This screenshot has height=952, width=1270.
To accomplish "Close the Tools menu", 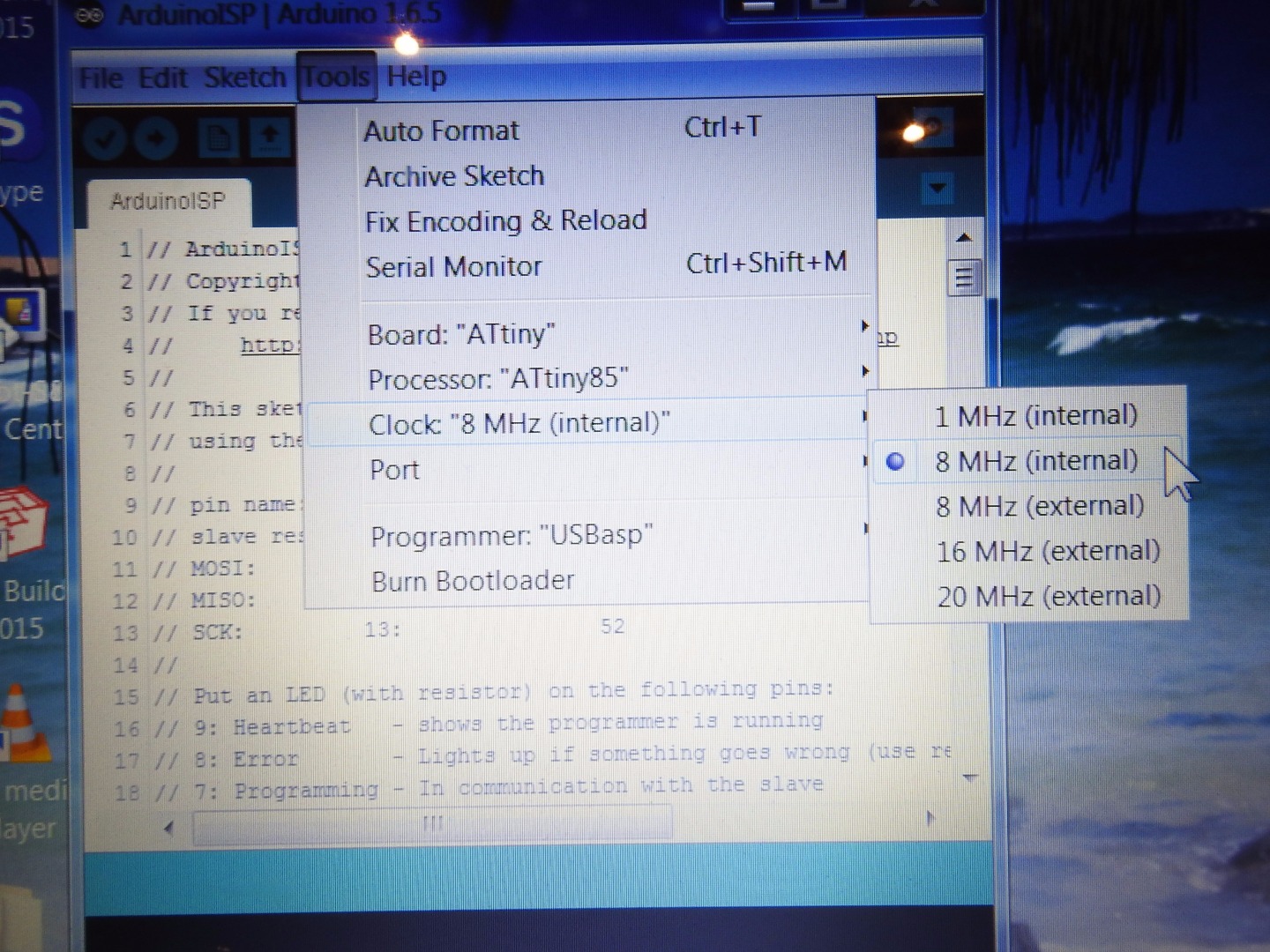I will coord(336,77).
